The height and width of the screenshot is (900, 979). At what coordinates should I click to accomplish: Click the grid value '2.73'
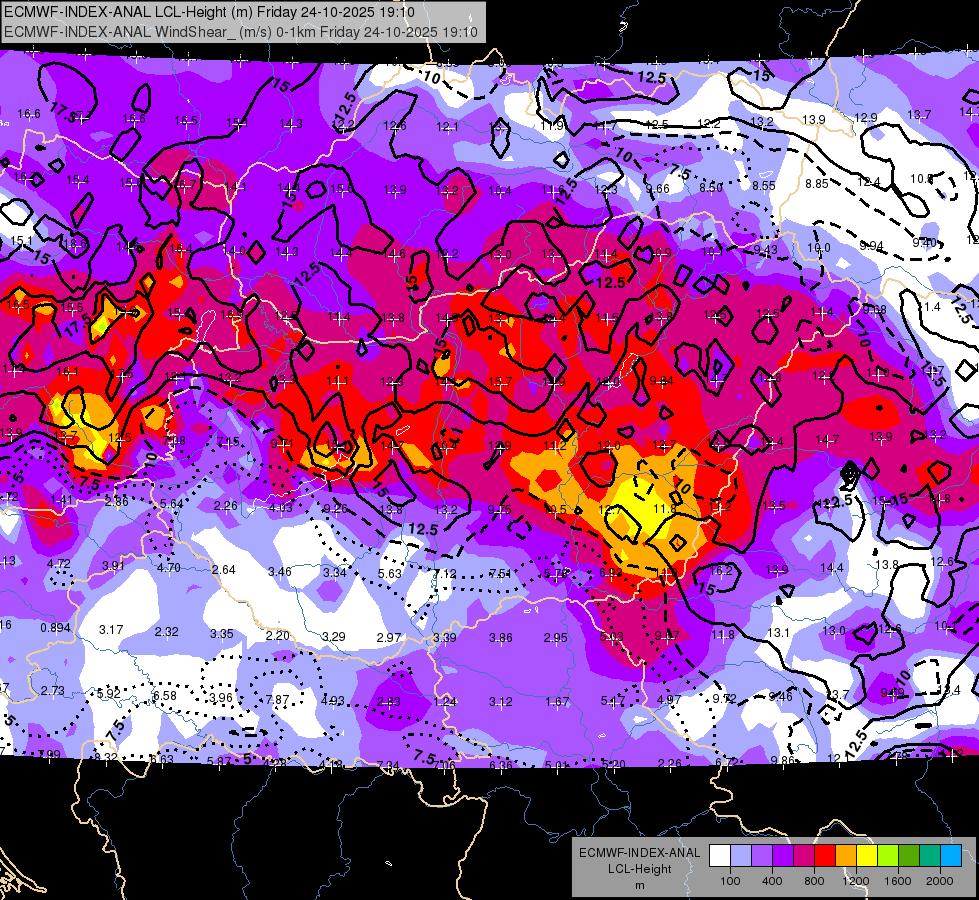point(53,691)
